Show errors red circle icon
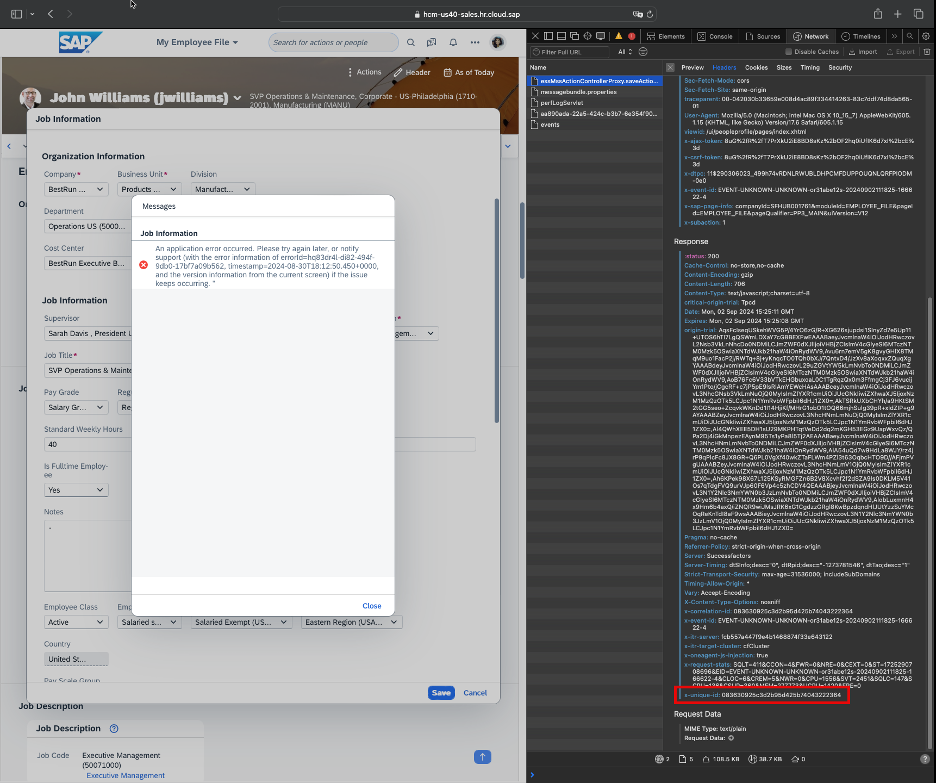 [632, 36]
